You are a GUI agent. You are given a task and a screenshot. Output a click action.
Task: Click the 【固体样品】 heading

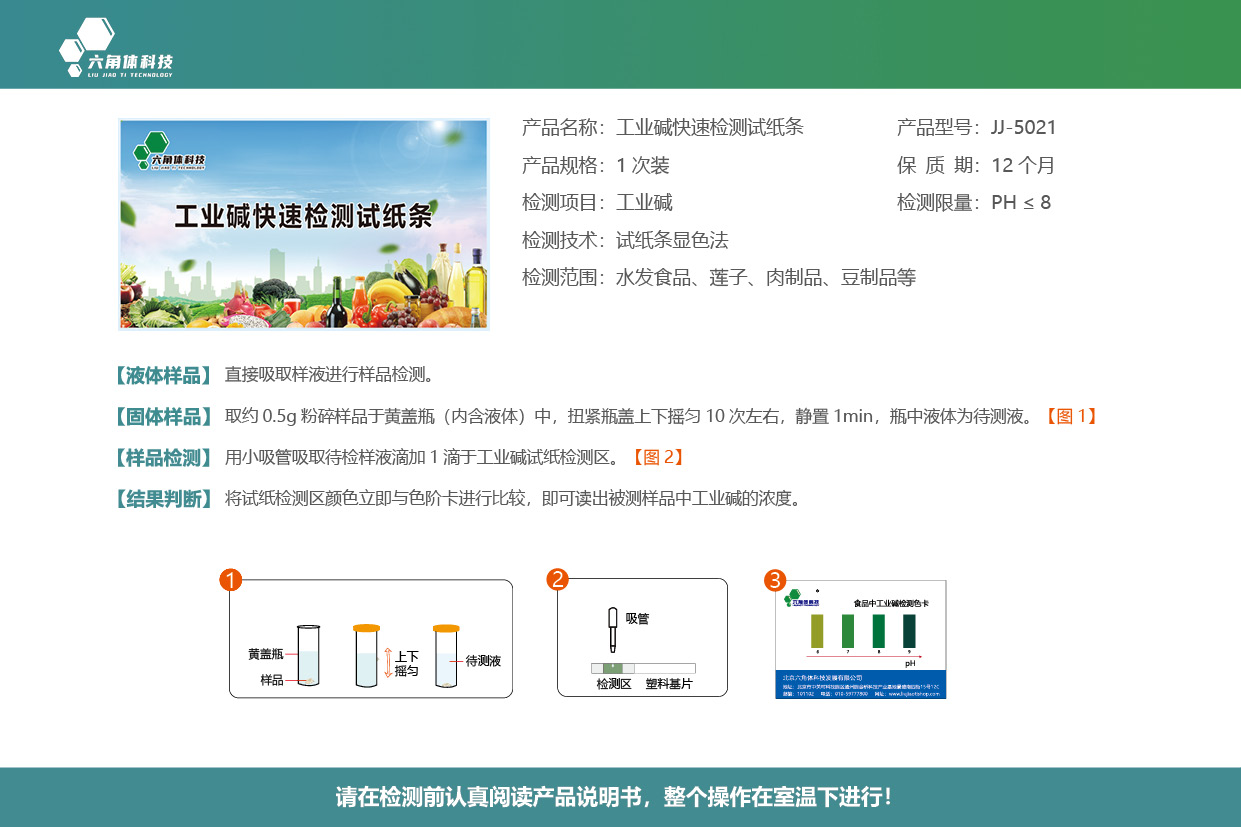[x=163, y=416]
